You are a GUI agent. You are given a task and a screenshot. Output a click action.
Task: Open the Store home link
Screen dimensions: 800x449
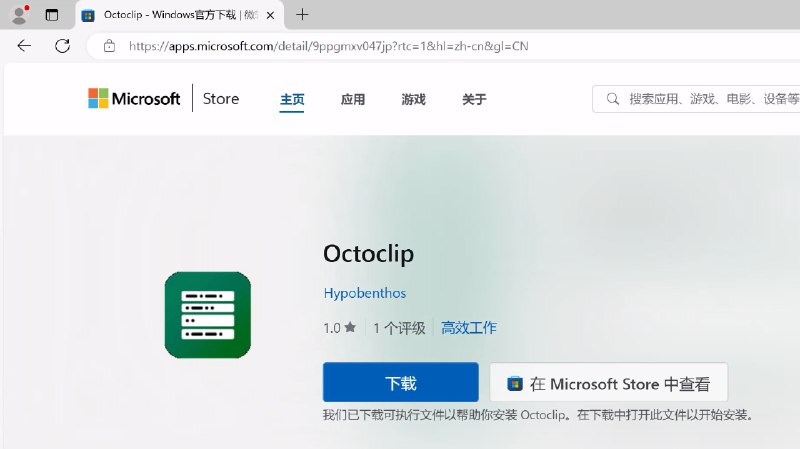(x=220, y=98)
